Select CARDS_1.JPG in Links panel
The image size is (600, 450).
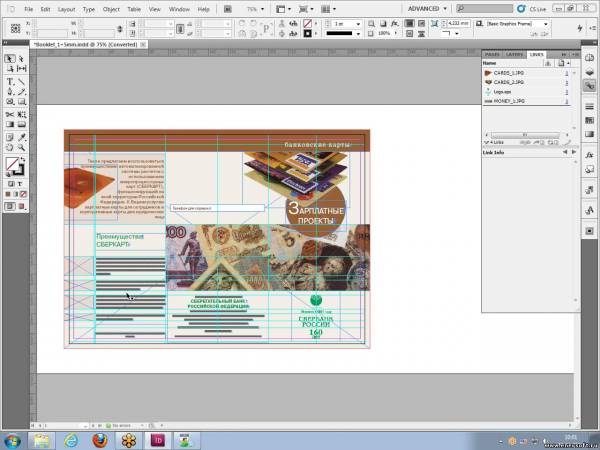[x=527, y=73]
